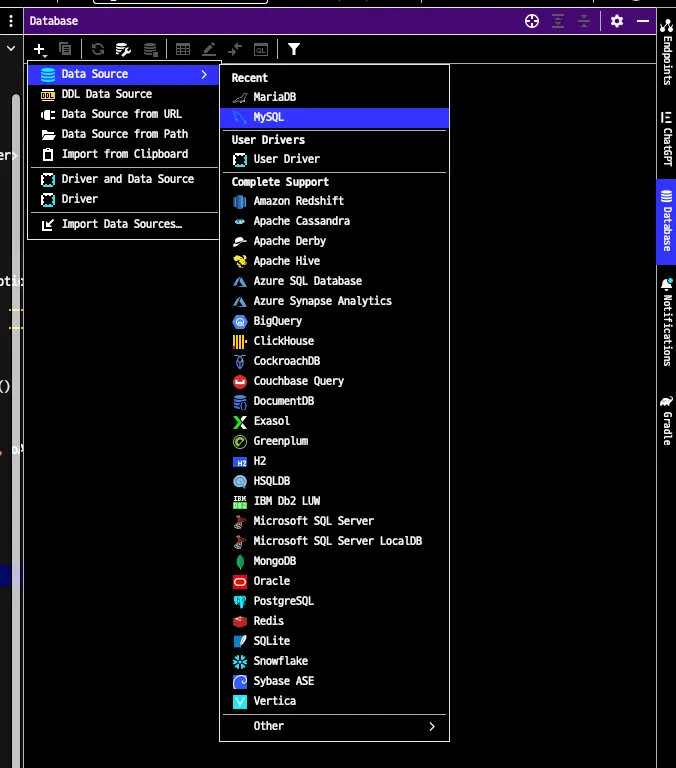Click the Filter funnel icon
Image resolution: width=676 pixels, height=768 pixels.
(x=294, y=49)
